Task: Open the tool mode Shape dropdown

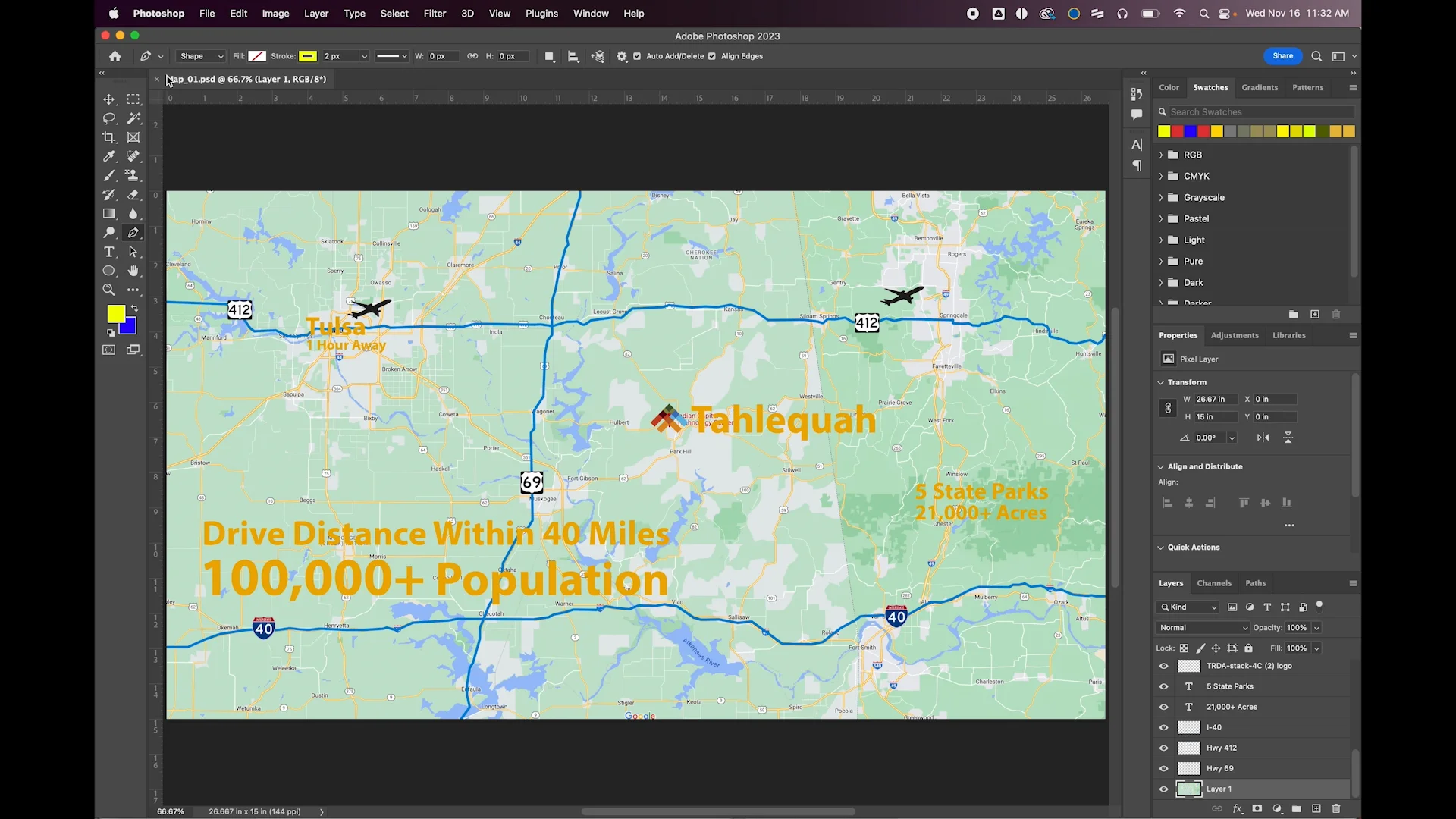Action: click(x=199, y=56)
